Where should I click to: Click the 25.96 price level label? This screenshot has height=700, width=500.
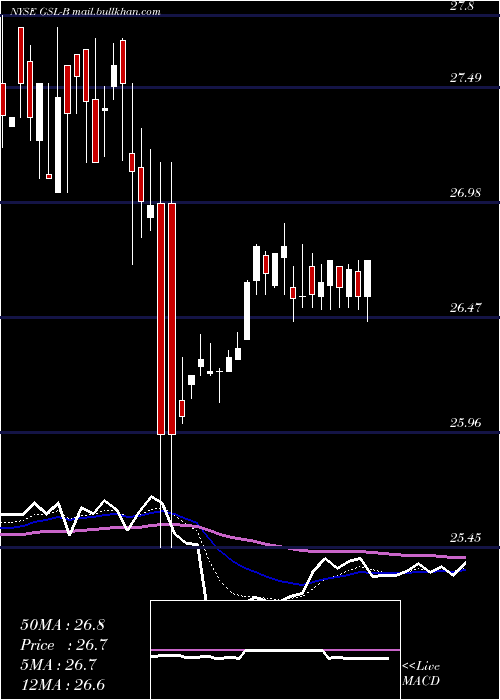pyautogui.click(x=466, y=422)
